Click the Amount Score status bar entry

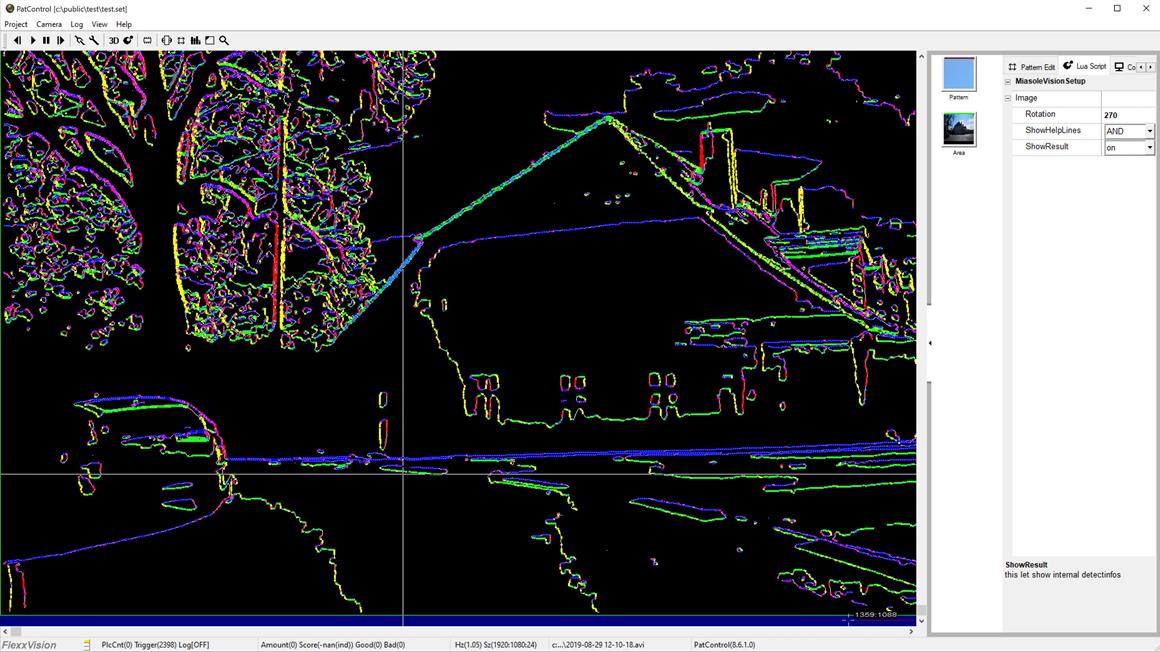(333, 645)
